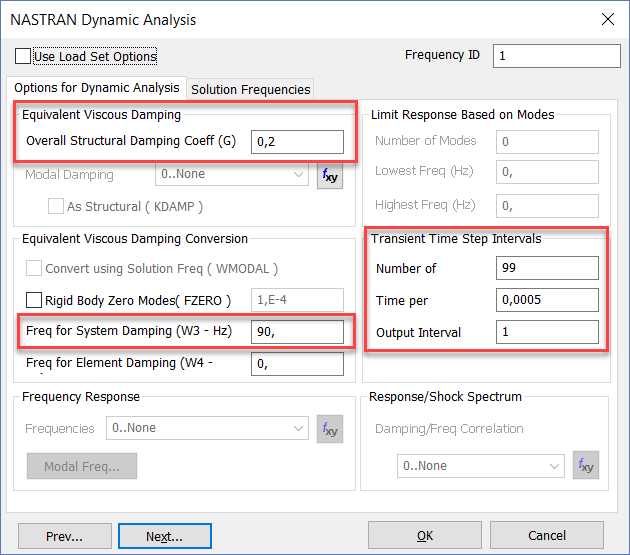The image size is (630, 555).
Task: Click the Limit Response Based on Modes label
Action: click(x=462, y=115)
